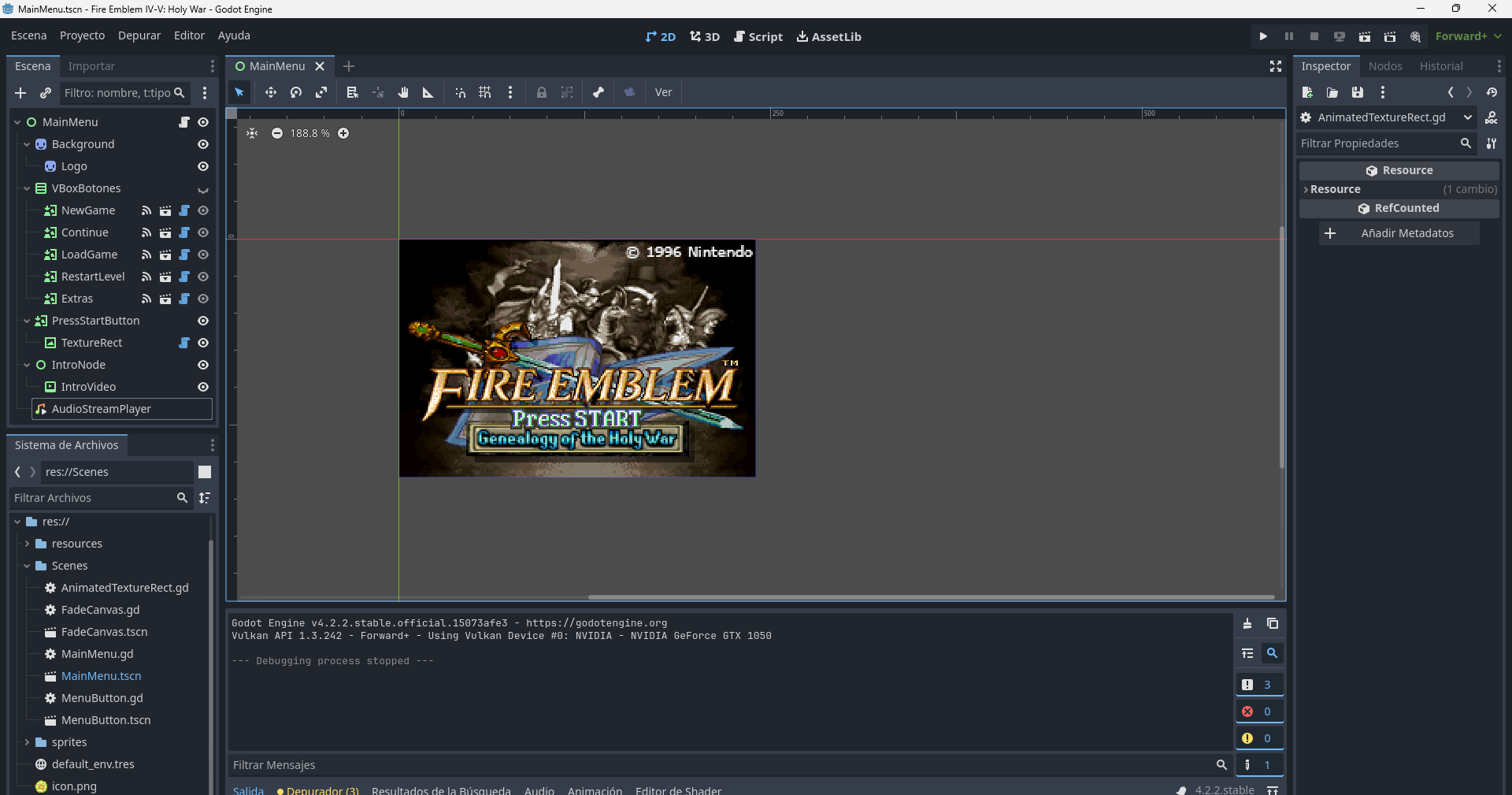
Task: Open the Escena menu
Action: (28, 35)
